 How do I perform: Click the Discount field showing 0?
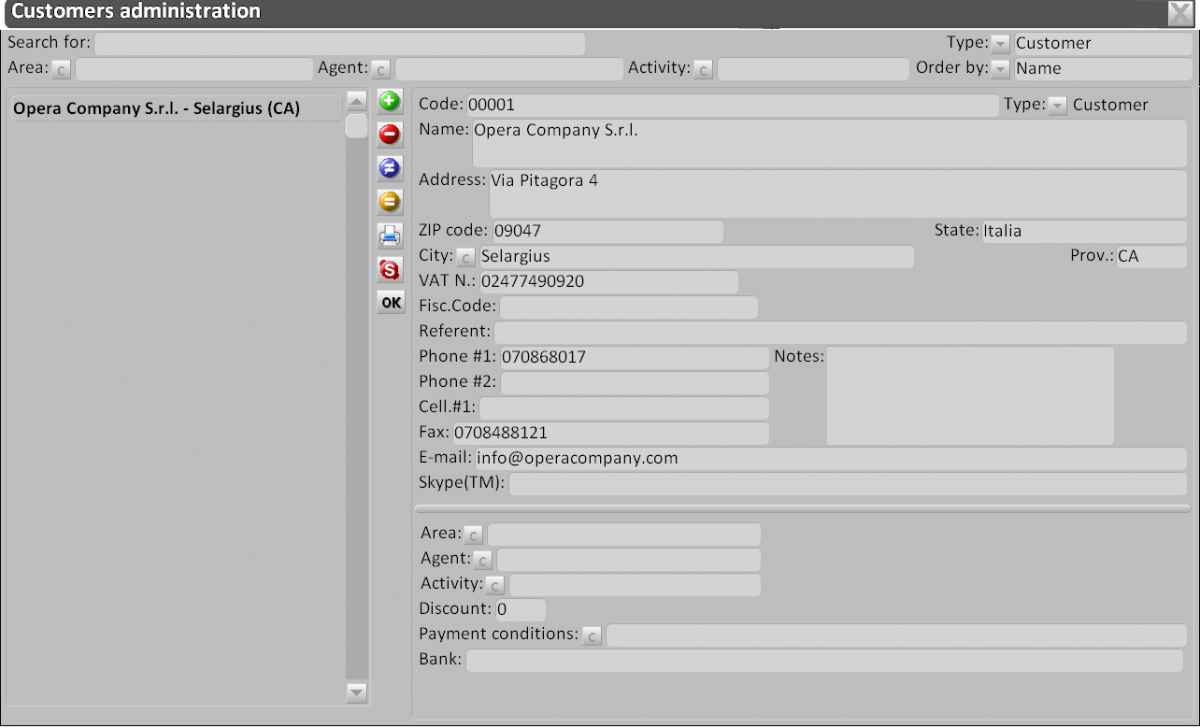pos(520,610)
